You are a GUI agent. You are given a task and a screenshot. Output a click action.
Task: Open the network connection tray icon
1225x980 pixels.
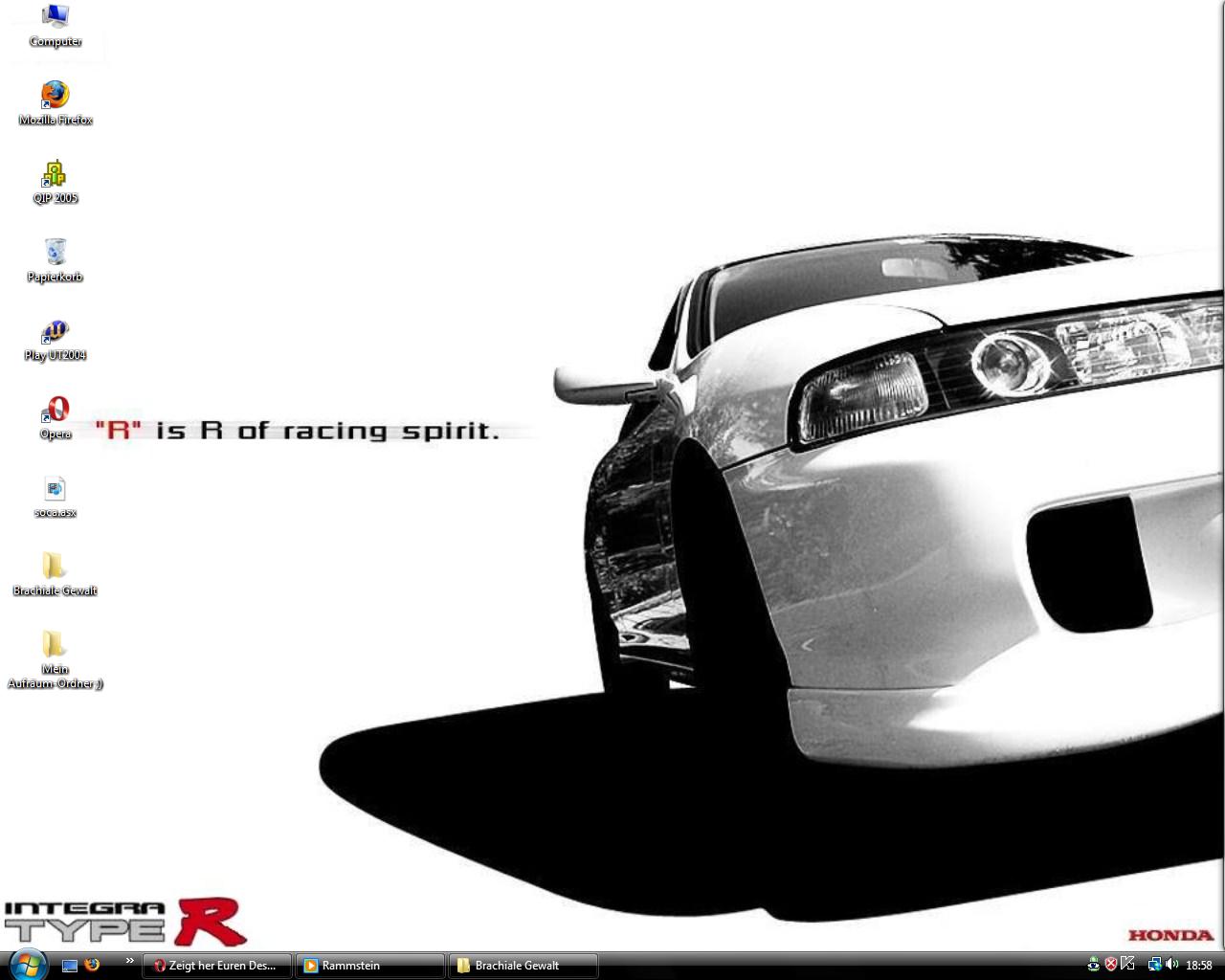coord(1154,965)
